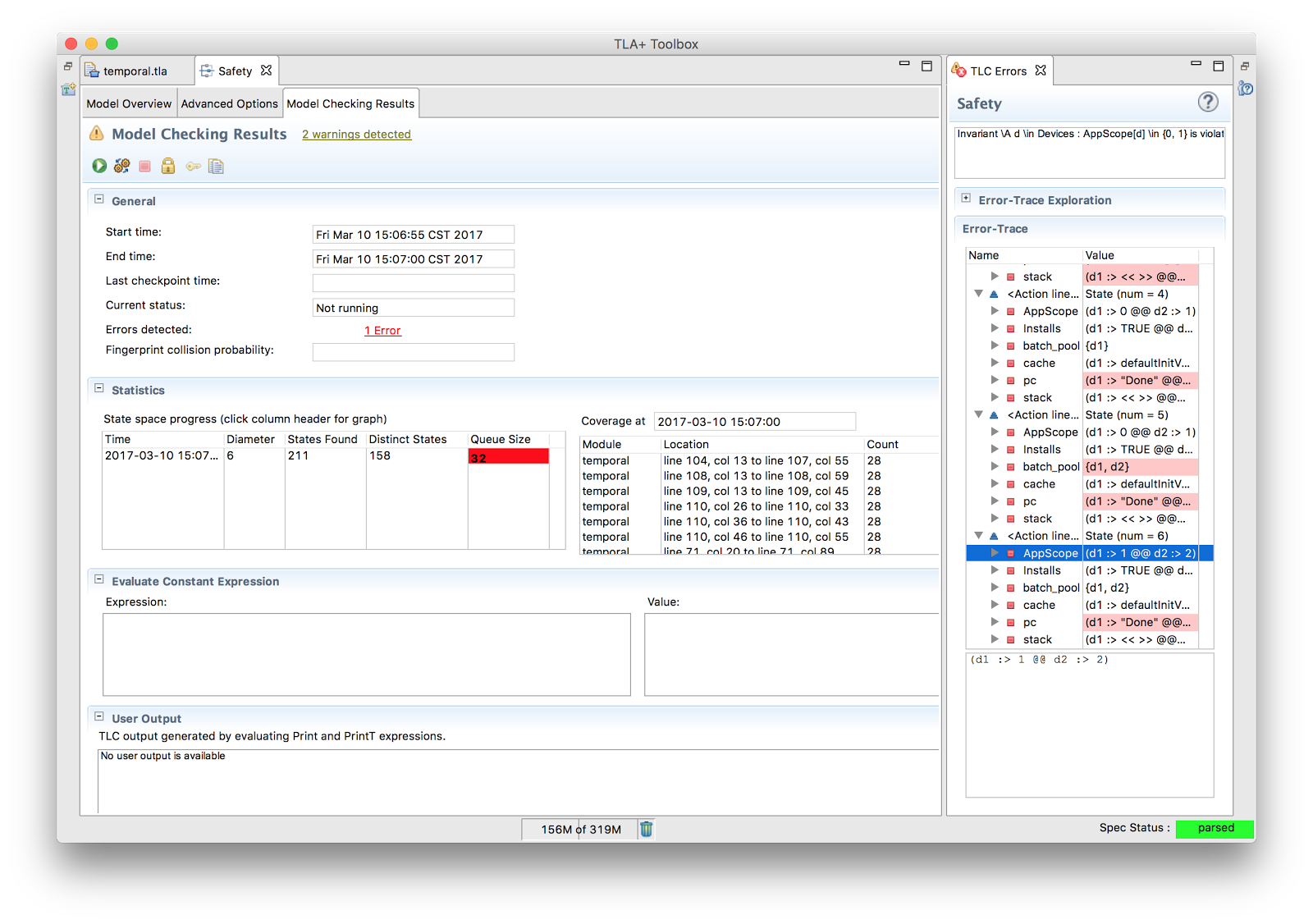
Task: Switch to the Model Overview tab
Action: (129, 104)
